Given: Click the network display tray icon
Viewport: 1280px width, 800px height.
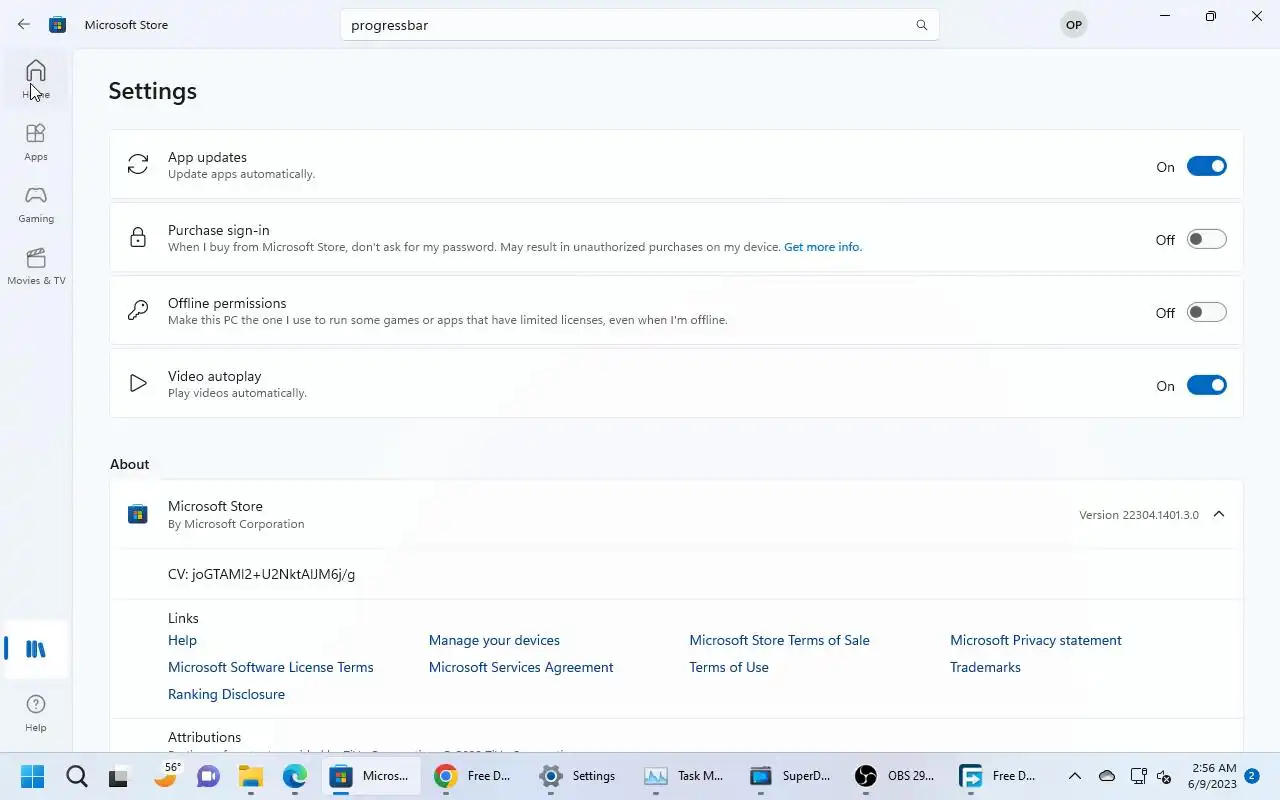Looking at the screenshot, I should coord(1138,776).
